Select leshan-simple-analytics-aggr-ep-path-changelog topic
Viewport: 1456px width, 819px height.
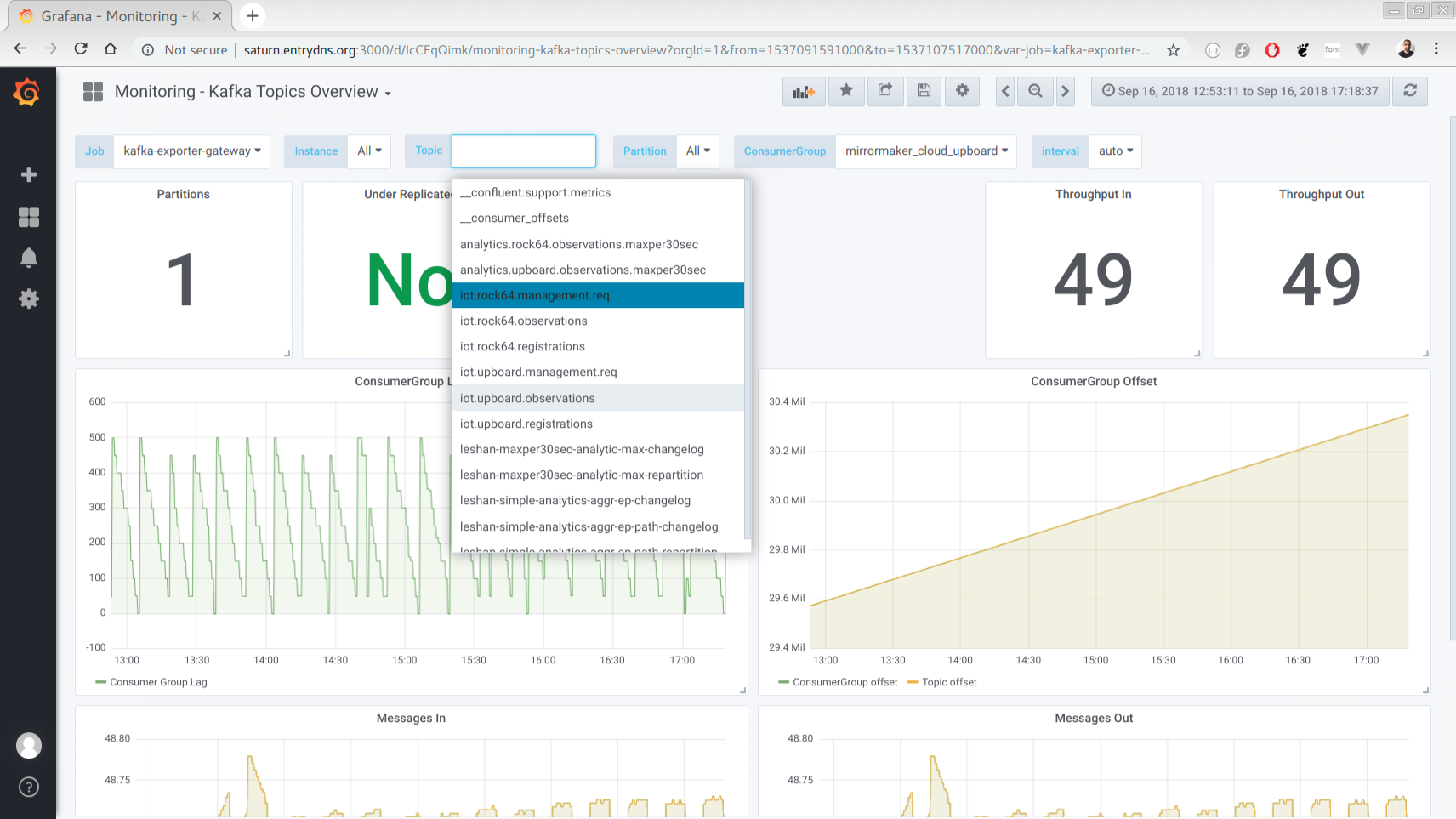click(598, 526)
